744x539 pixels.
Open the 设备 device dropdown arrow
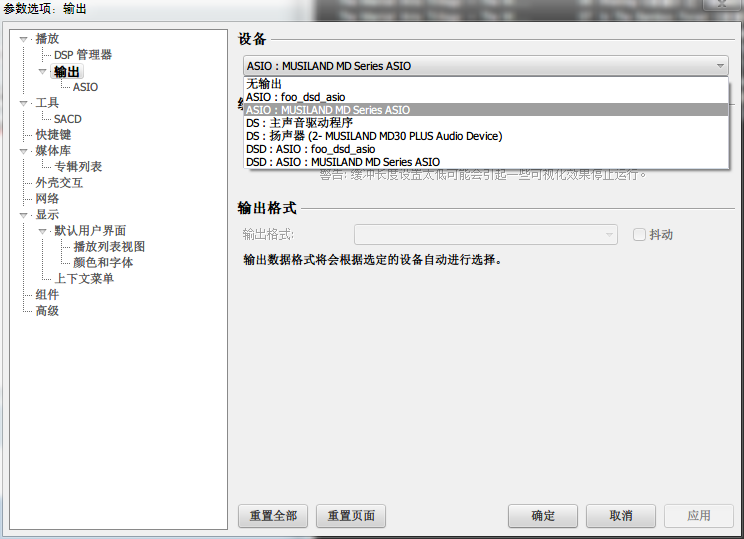721,66
